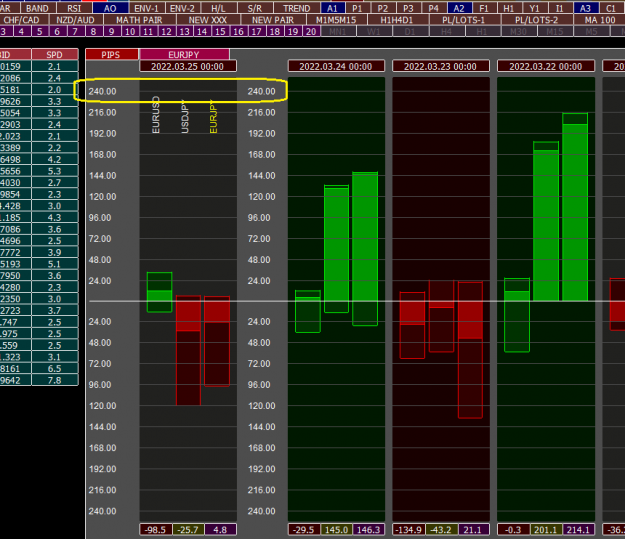Click the spread value 7.8 cell
Viewport: 625px width, 539px height.
(x=55, y=380)
